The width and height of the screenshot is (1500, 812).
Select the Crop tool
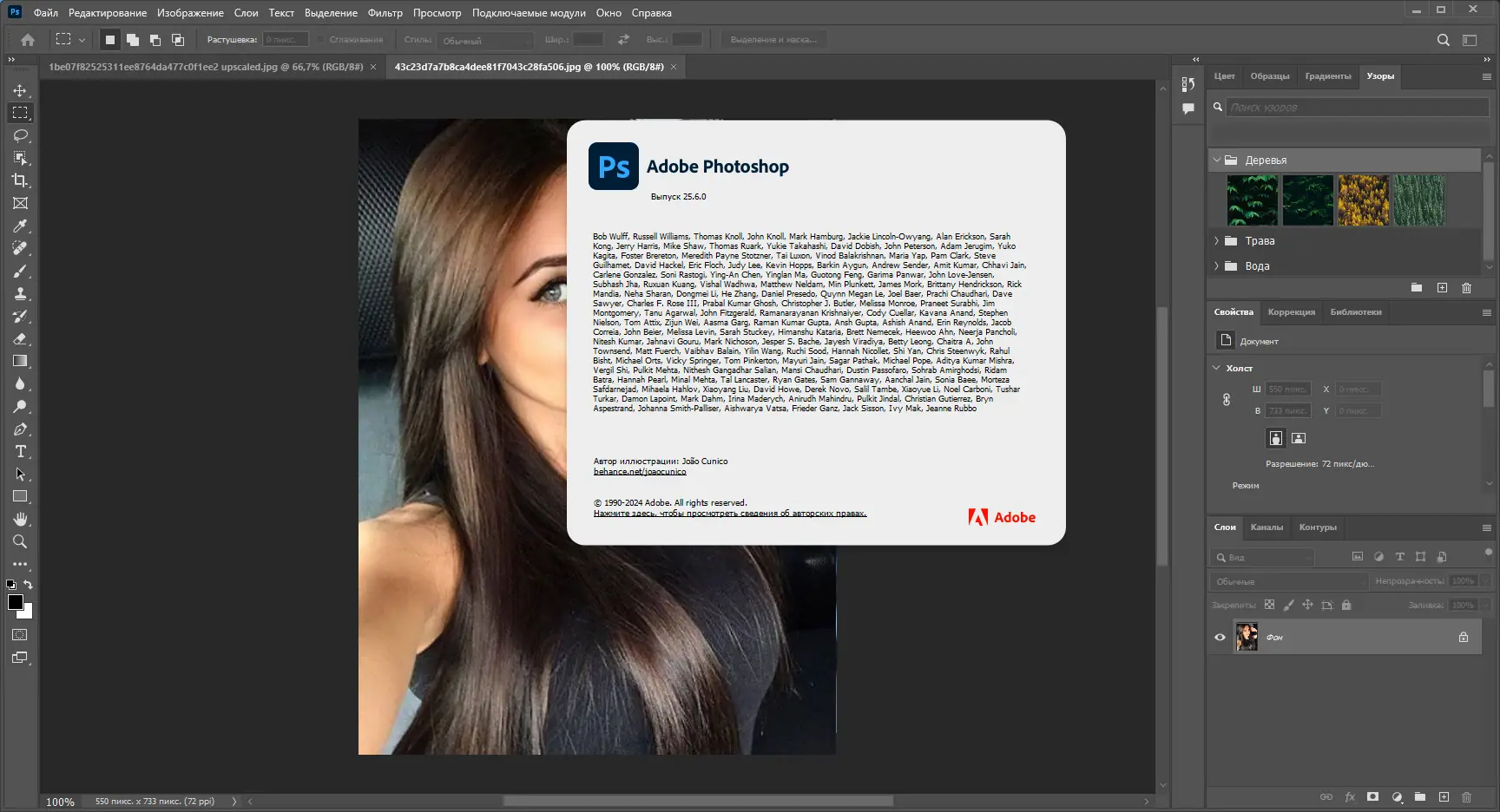(x=20, y=180)
